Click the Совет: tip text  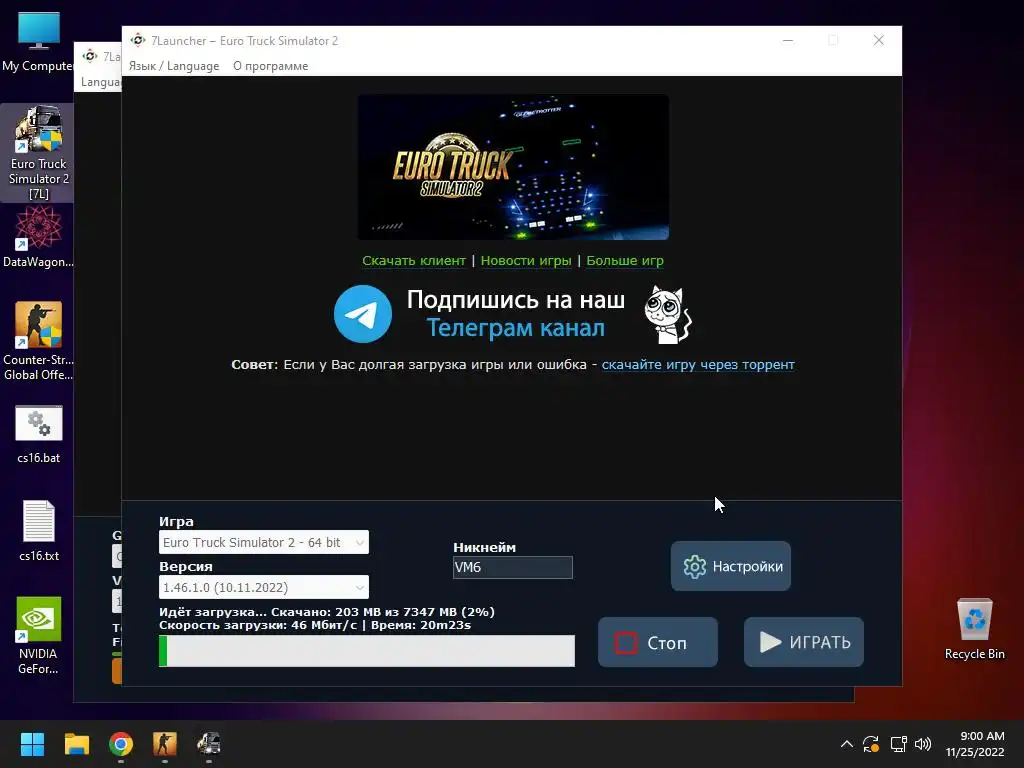coord(254,364)
